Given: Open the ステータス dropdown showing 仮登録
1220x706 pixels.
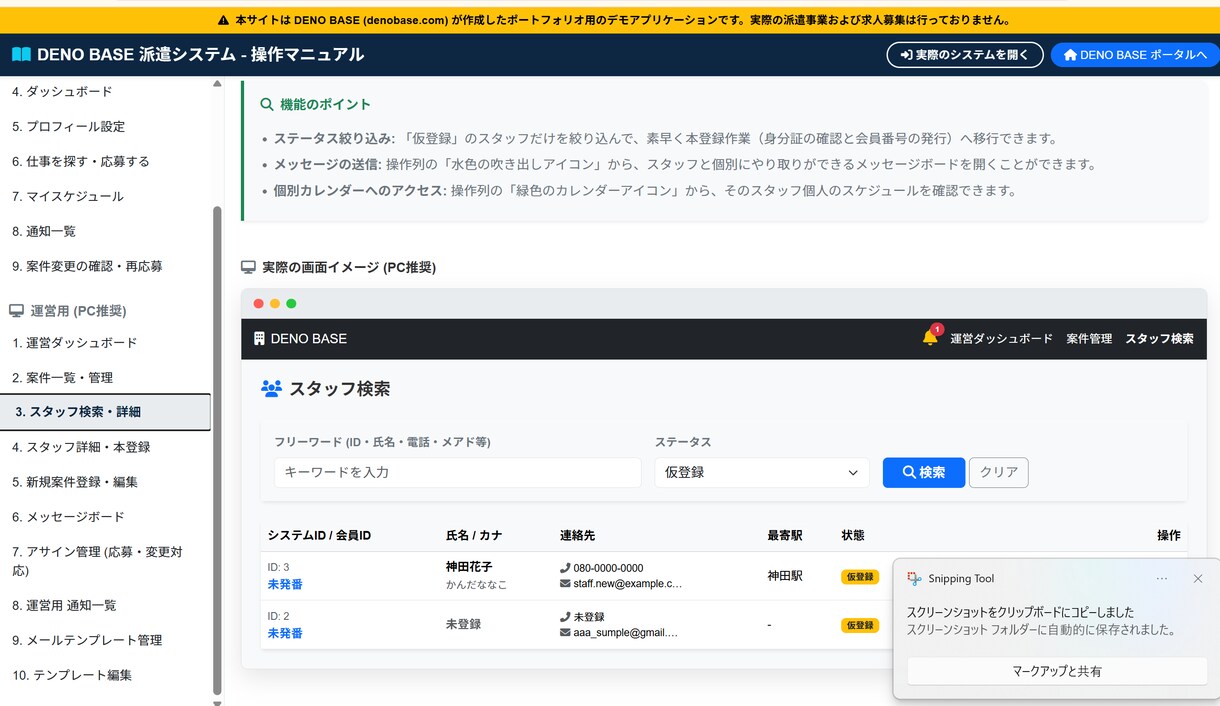Looking at the screenshot, I should coord(762,472).
